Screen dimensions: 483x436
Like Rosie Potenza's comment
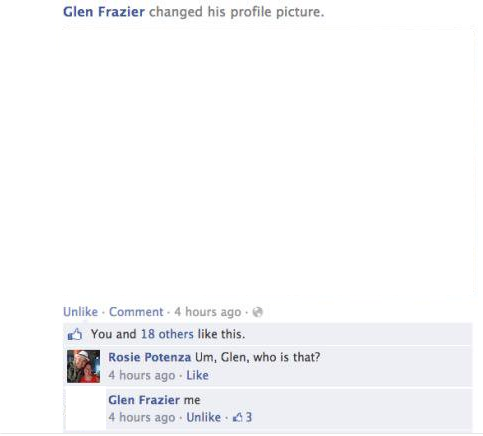pos(197,375)
